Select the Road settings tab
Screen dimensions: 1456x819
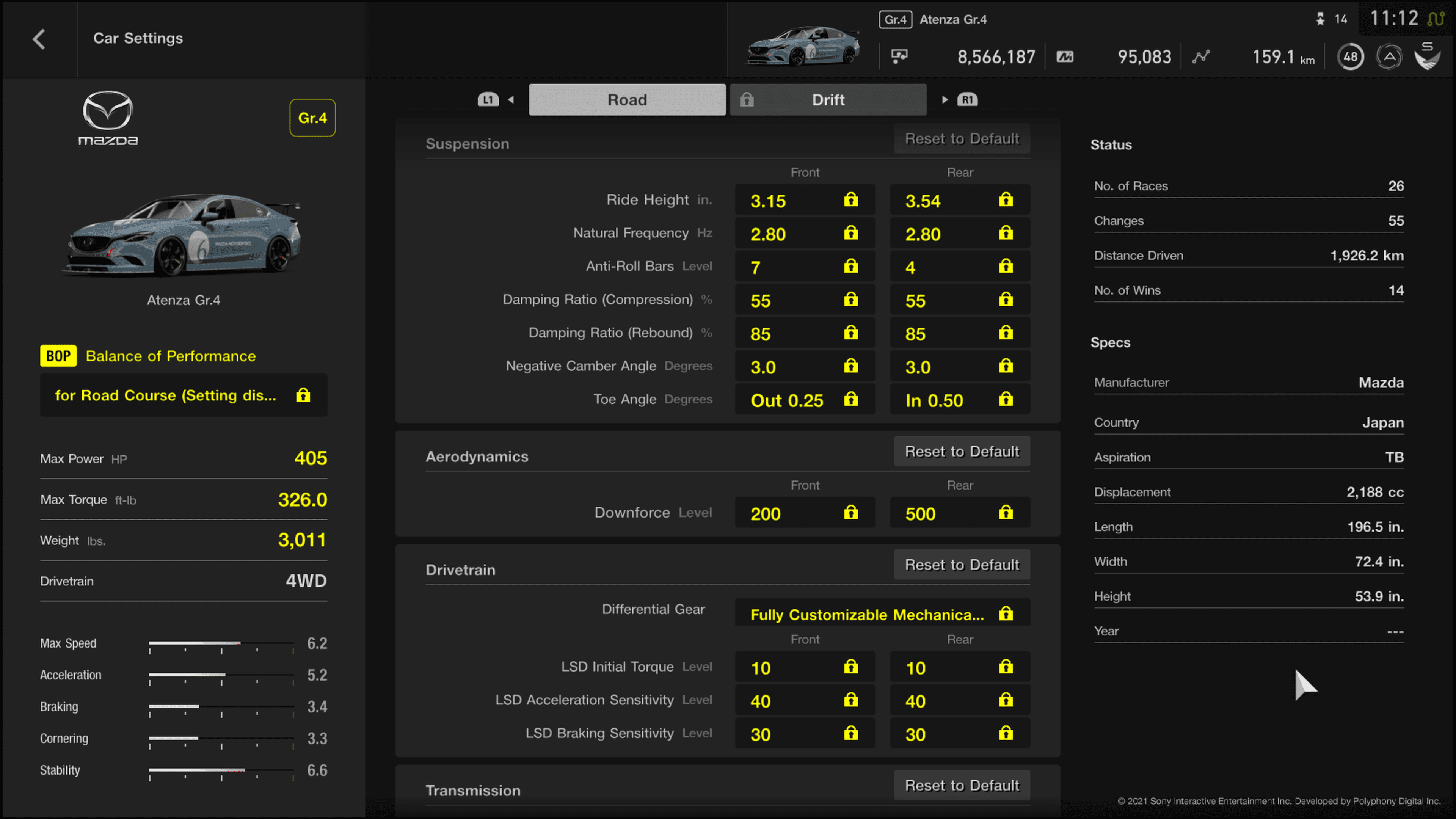(x=628, y=99)
